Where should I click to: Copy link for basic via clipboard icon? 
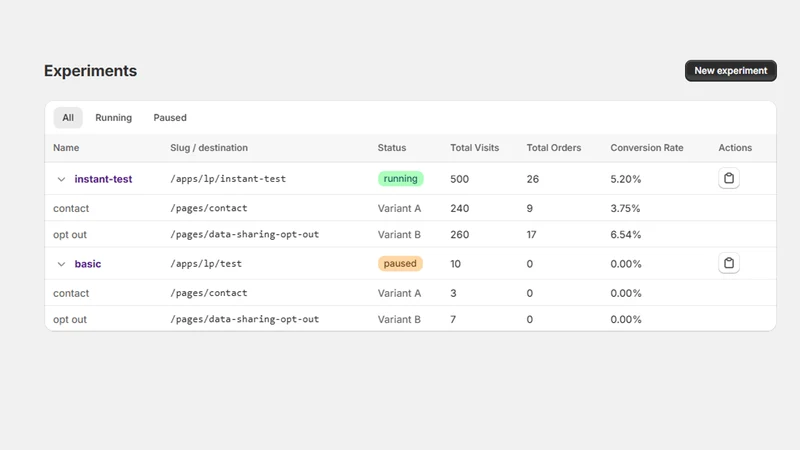click(x=729, y=263)
